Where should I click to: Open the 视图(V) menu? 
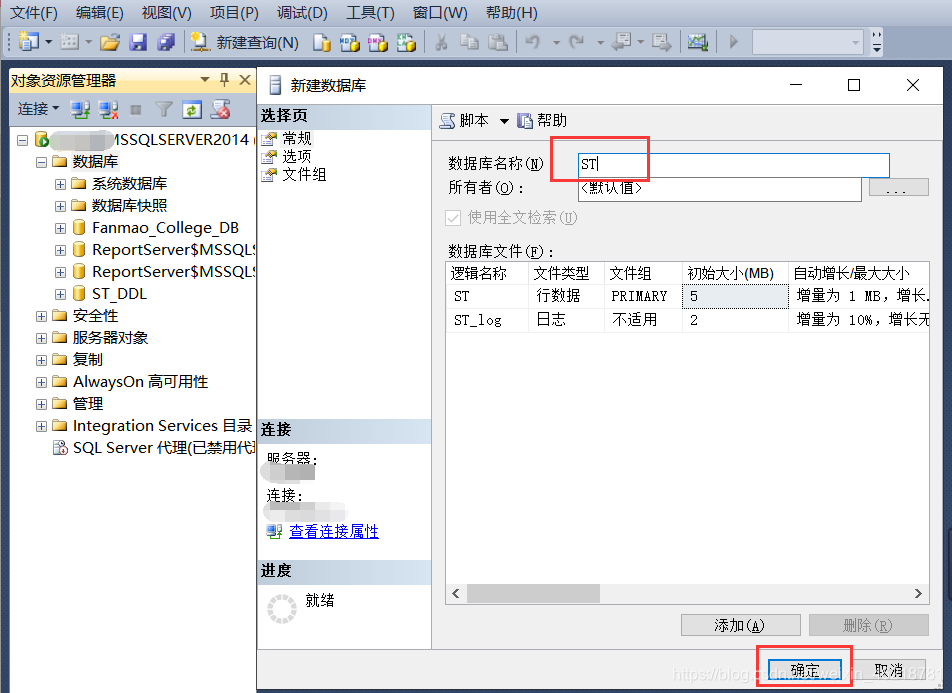coord(166,13)
